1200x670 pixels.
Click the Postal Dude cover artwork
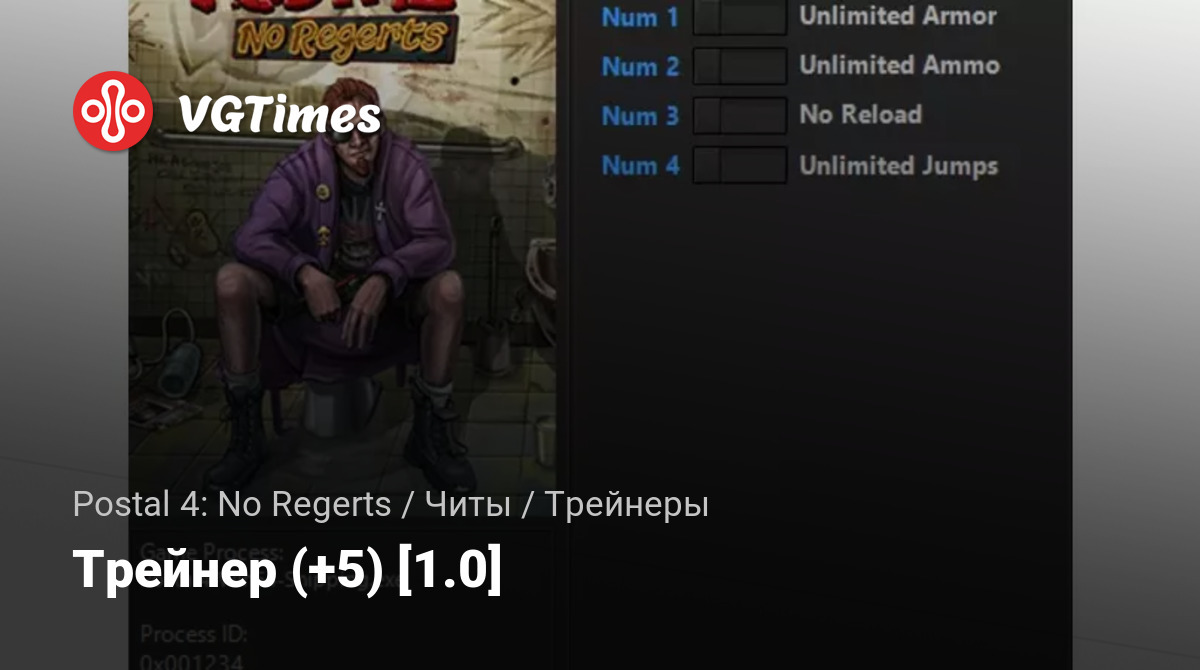[343, 280]
